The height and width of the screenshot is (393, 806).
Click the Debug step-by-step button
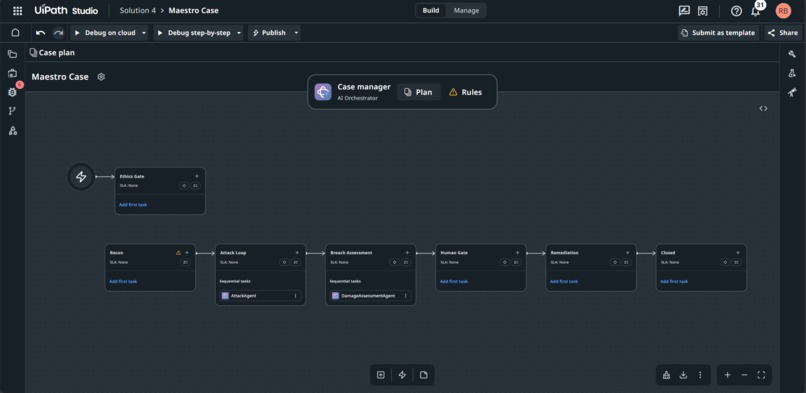(194, 33)
